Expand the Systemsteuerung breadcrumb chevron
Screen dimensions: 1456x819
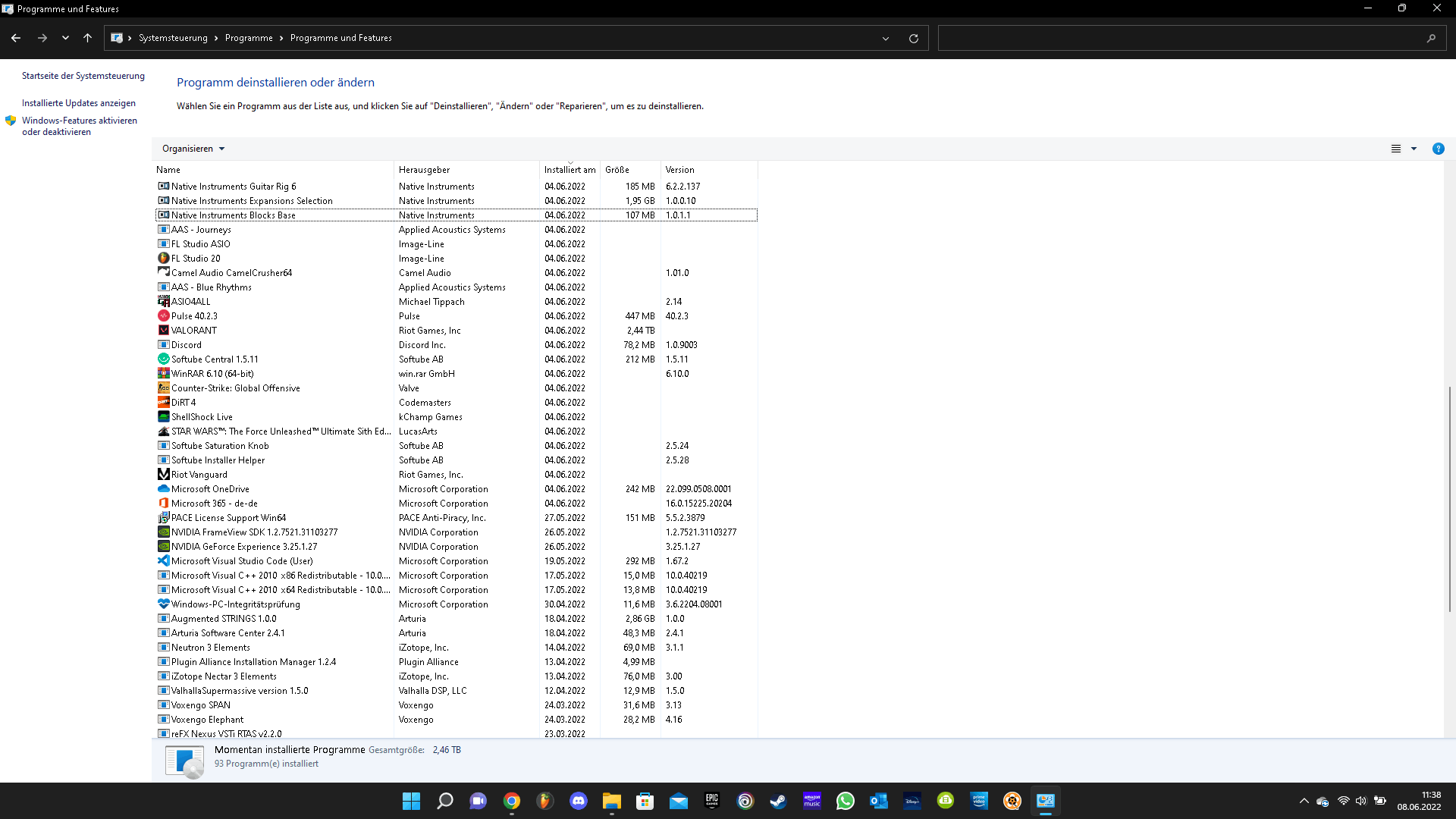pos(216,38)
